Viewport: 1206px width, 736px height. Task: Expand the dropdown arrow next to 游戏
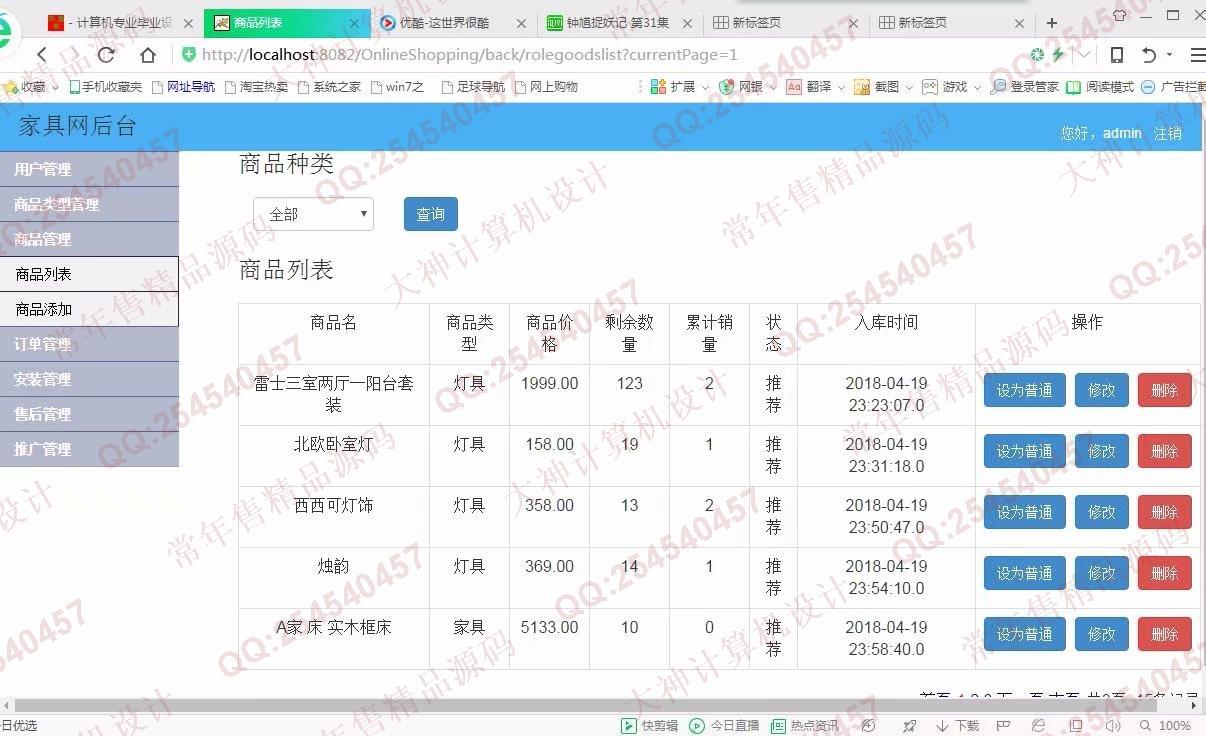pyautogui.click(x=977, y=88)
